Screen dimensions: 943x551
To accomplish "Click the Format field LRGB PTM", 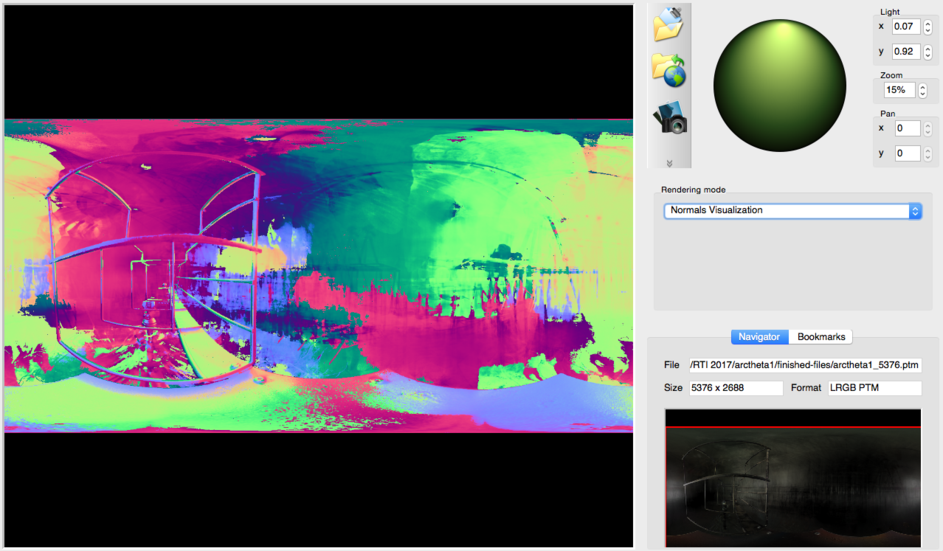I will (x=874, y=388).
